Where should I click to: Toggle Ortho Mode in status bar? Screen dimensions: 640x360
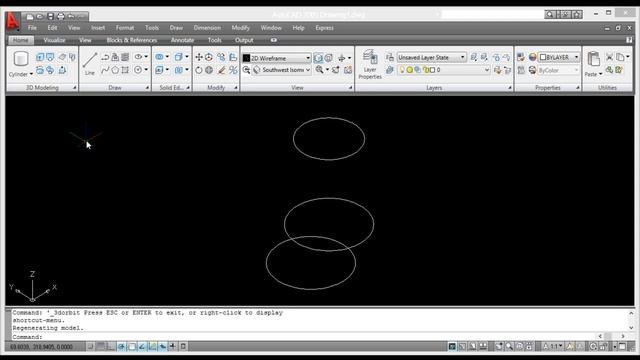pos(111,347)
